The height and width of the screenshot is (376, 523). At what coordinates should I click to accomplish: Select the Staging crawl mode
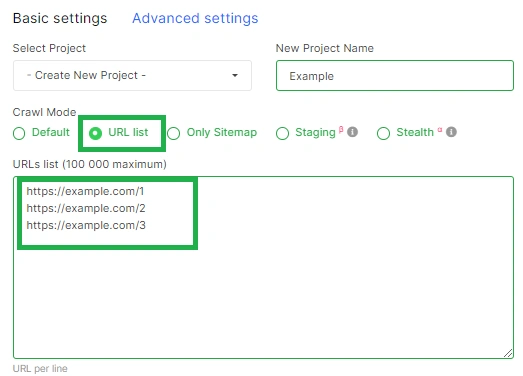(x=282, y=133)
